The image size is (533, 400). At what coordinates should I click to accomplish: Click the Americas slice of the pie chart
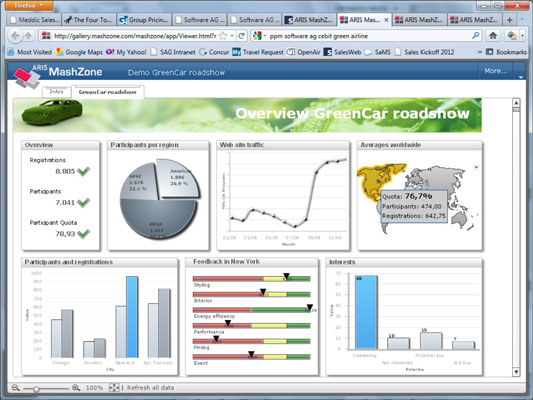tap(178, 178)
